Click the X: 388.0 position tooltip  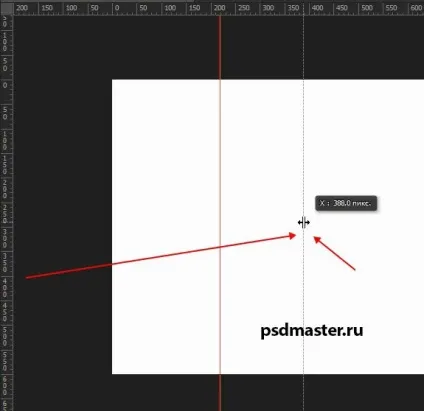[x=346, y=203]
